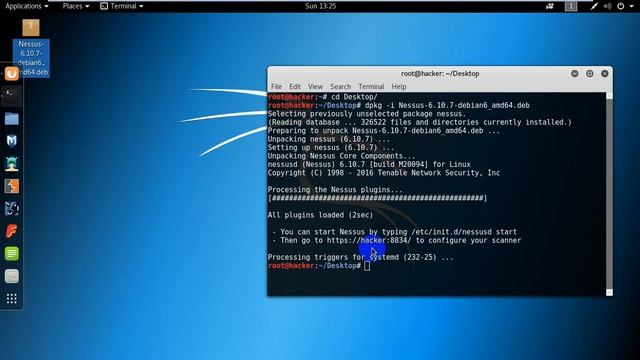This screenshot has height=360, width=640.
Task: Click the scrollbar up arrow in the terminal
Action: (609, 96)
